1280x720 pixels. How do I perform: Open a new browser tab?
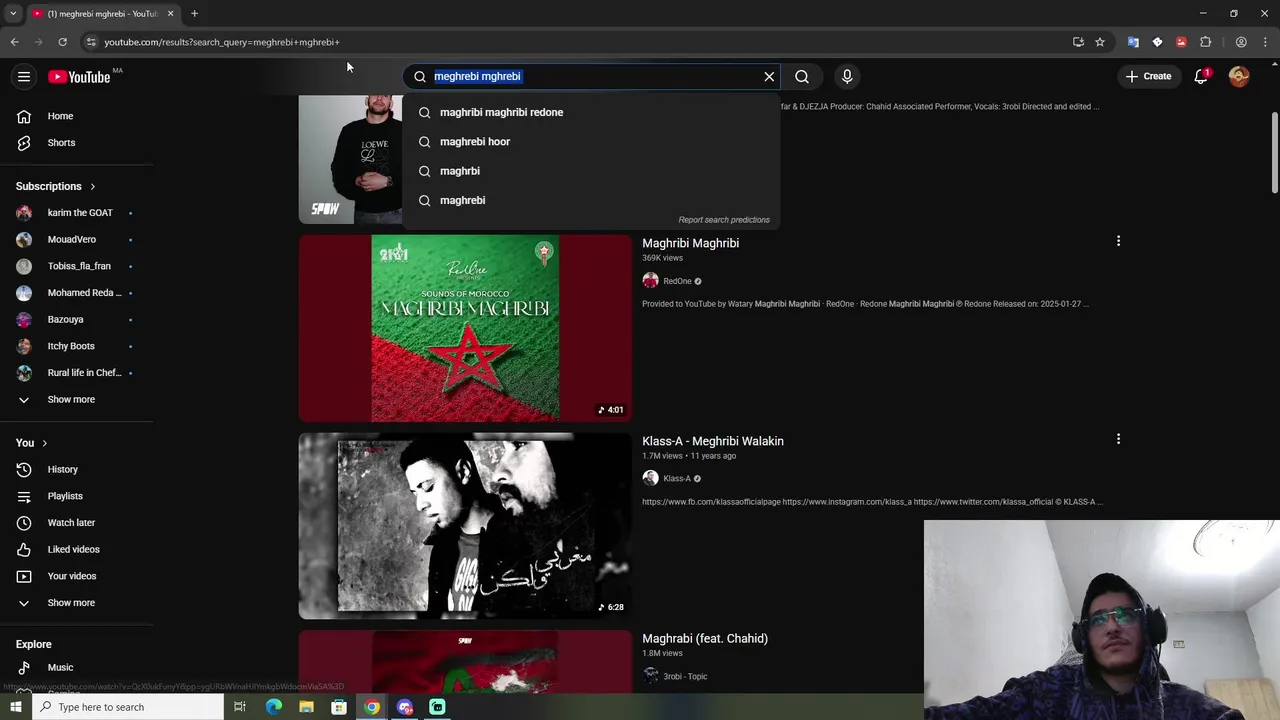coord(194,14)
